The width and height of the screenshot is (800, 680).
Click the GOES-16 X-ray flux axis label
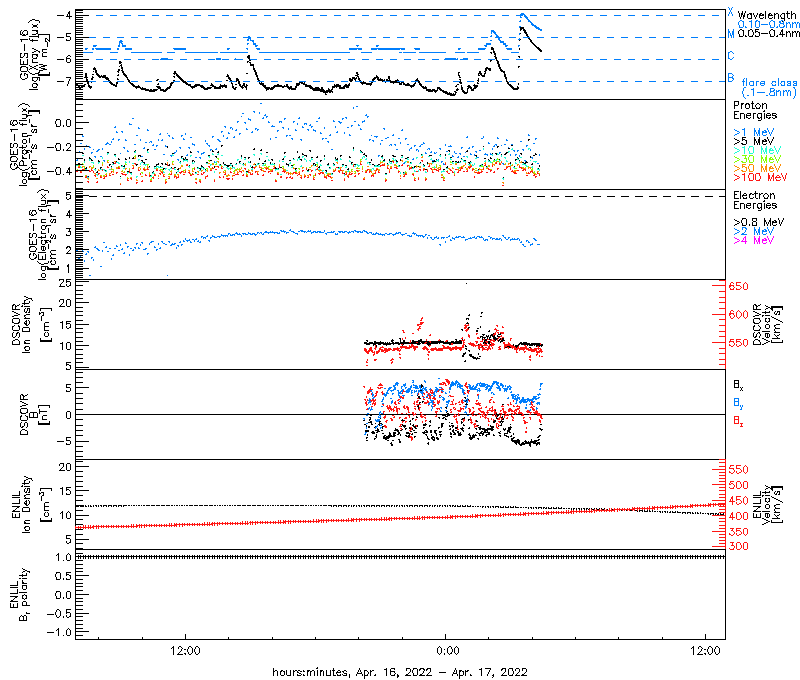[34, 55]
